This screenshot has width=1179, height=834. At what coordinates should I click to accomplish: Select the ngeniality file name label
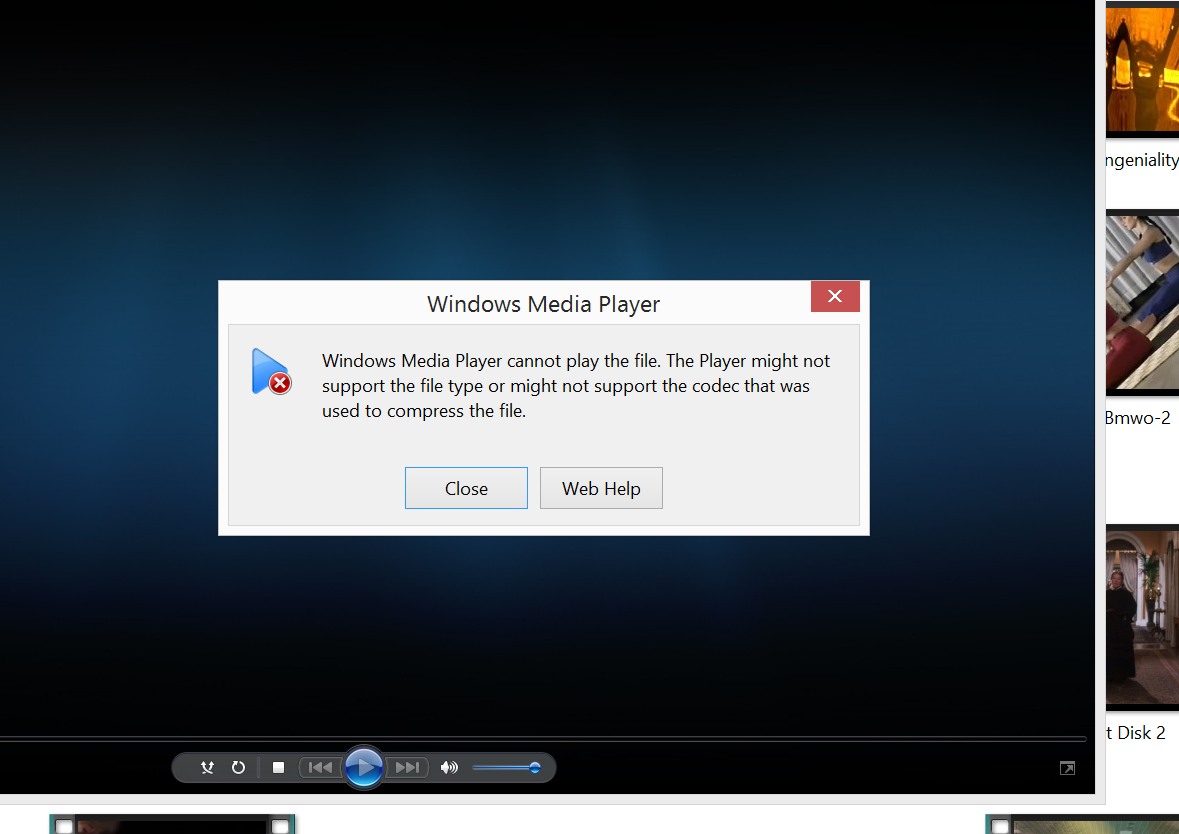(x=1141, y=160)
